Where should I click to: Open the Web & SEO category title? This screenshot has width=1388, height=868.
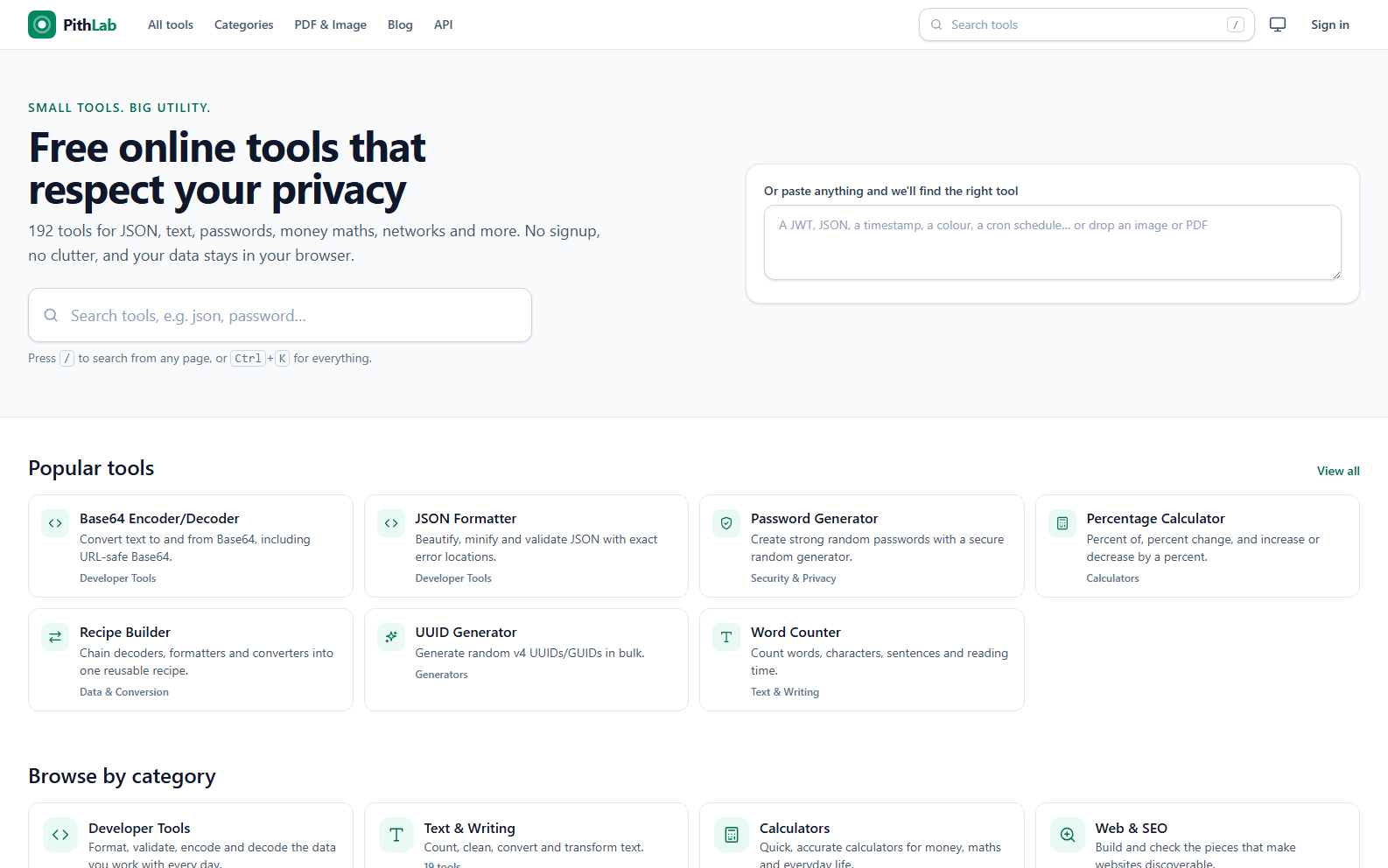click(1131, 829)
